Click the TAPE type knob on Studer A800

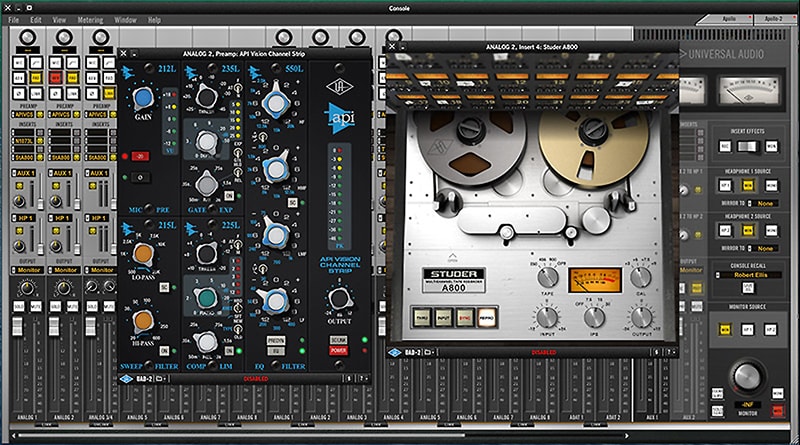click(x=547, y=277)
